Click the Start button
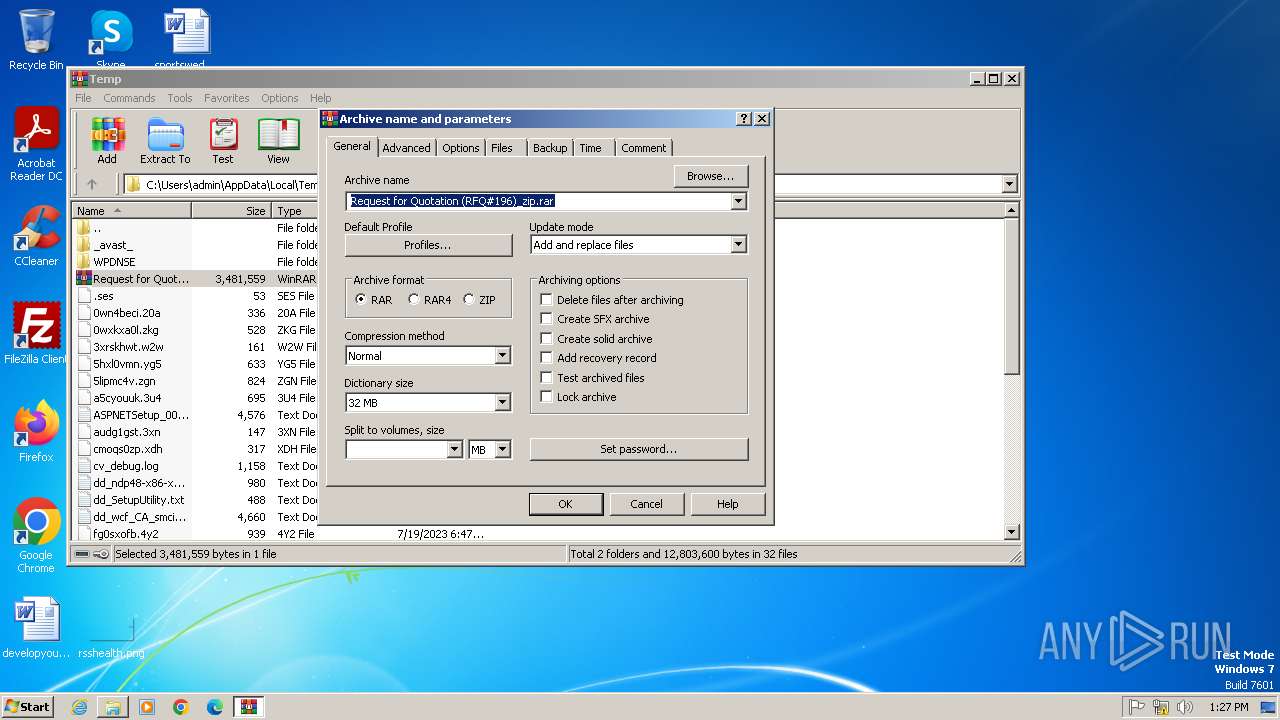 tap(28, 707)
